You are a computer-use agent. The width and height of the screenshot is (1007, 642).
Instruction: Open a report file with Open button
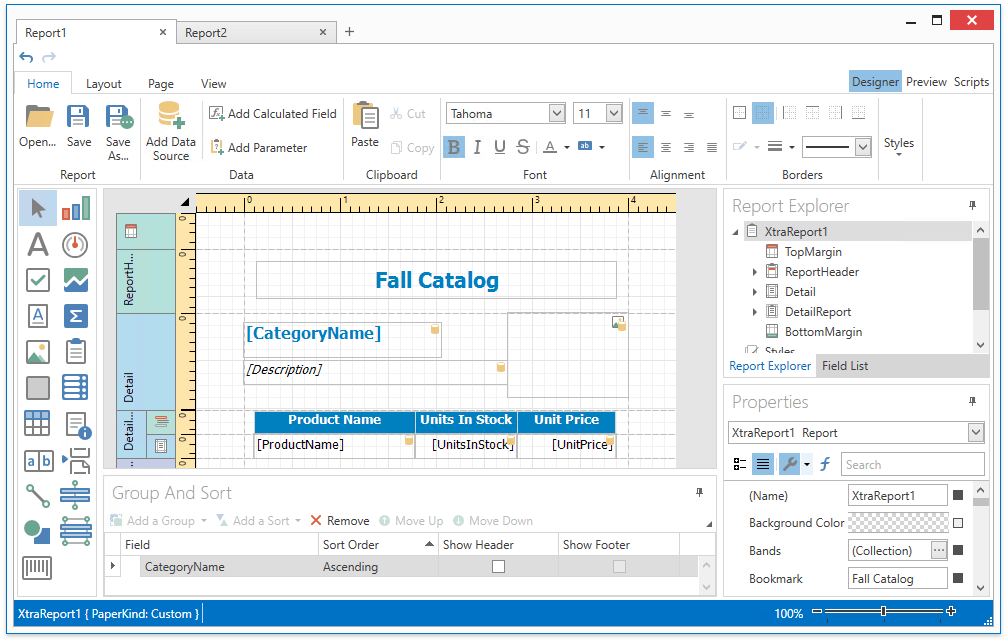[38, 126]
